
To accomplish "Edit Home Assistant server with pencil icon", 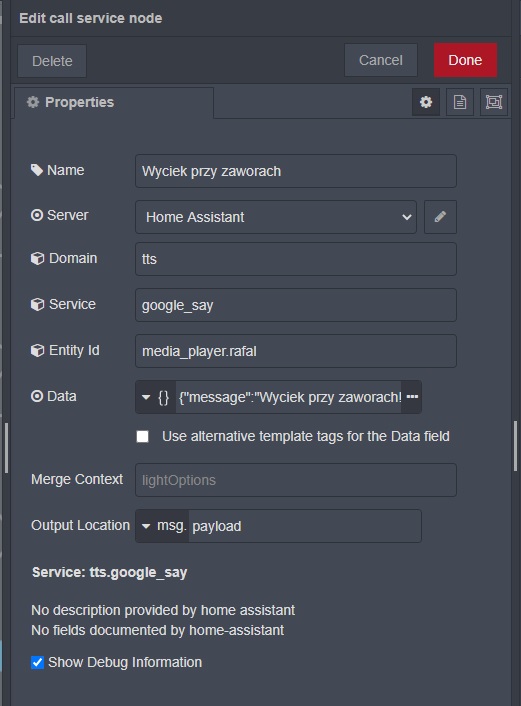I will tap(440, 217).
